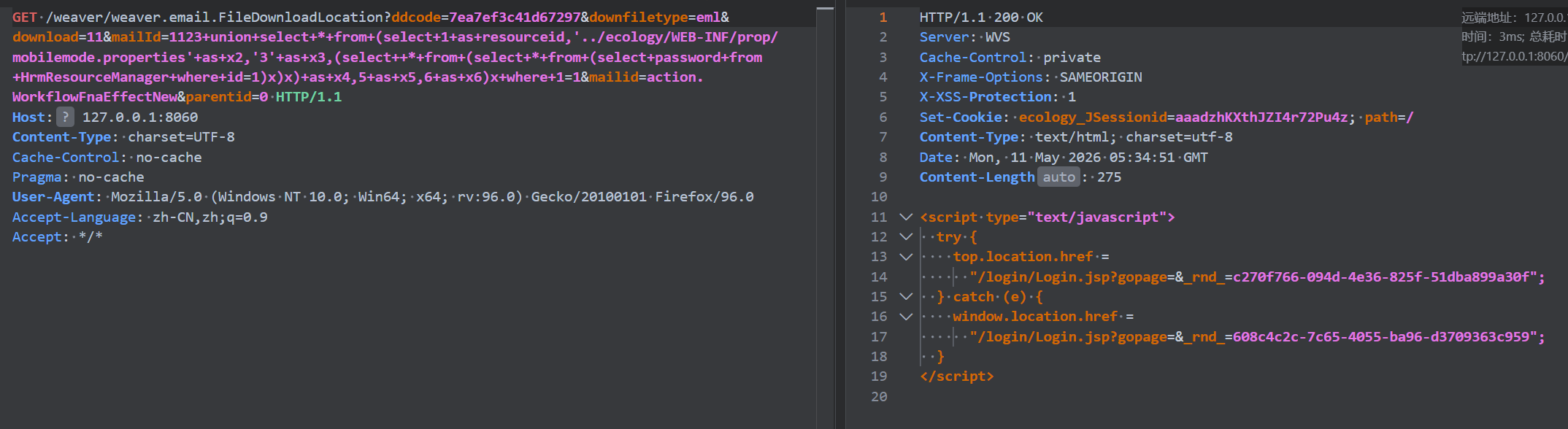Click the HTTP/1.1 200 OK status line
Screen dimensions: 1568x429
tap(981, 17)
